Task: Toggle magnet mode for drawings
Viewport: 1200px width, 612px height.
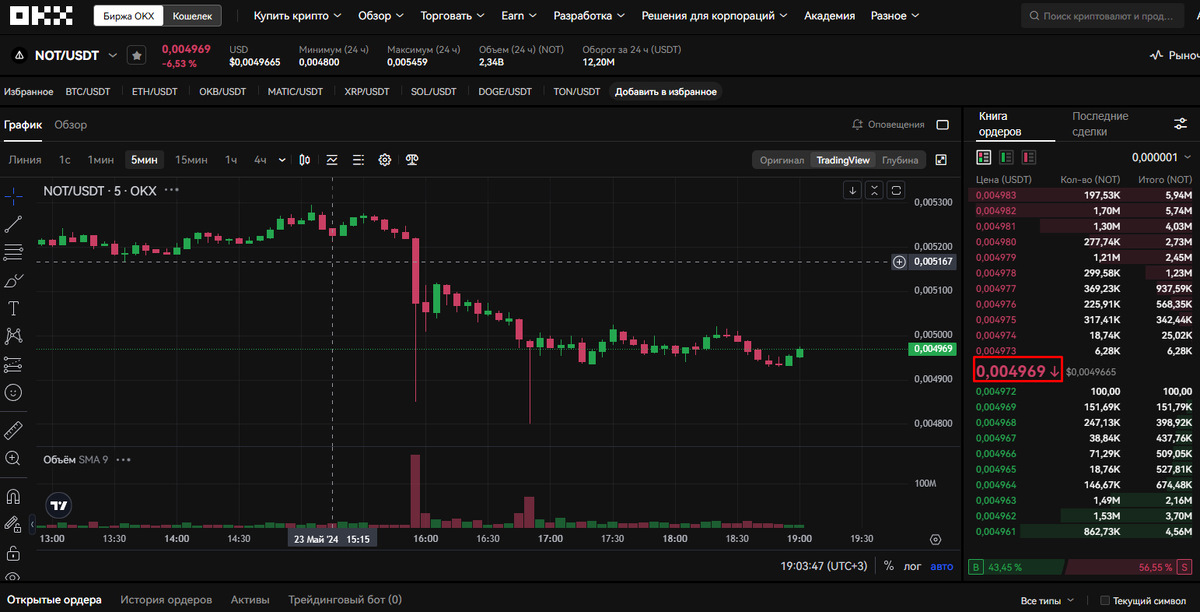Action: point(14,495)
